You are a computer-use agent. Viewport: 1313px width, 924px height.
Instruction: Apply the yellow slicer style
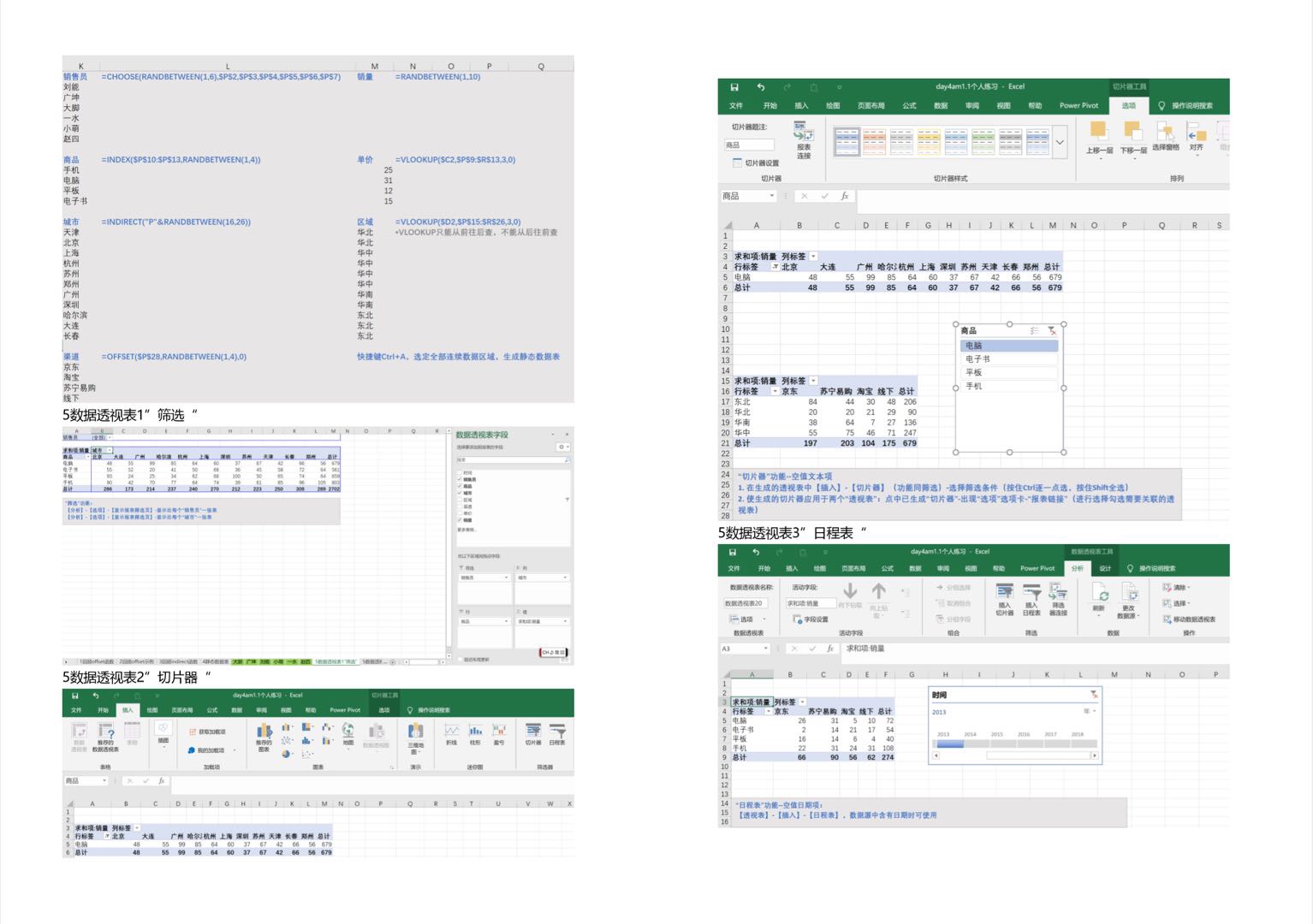(x=929, y=142)
